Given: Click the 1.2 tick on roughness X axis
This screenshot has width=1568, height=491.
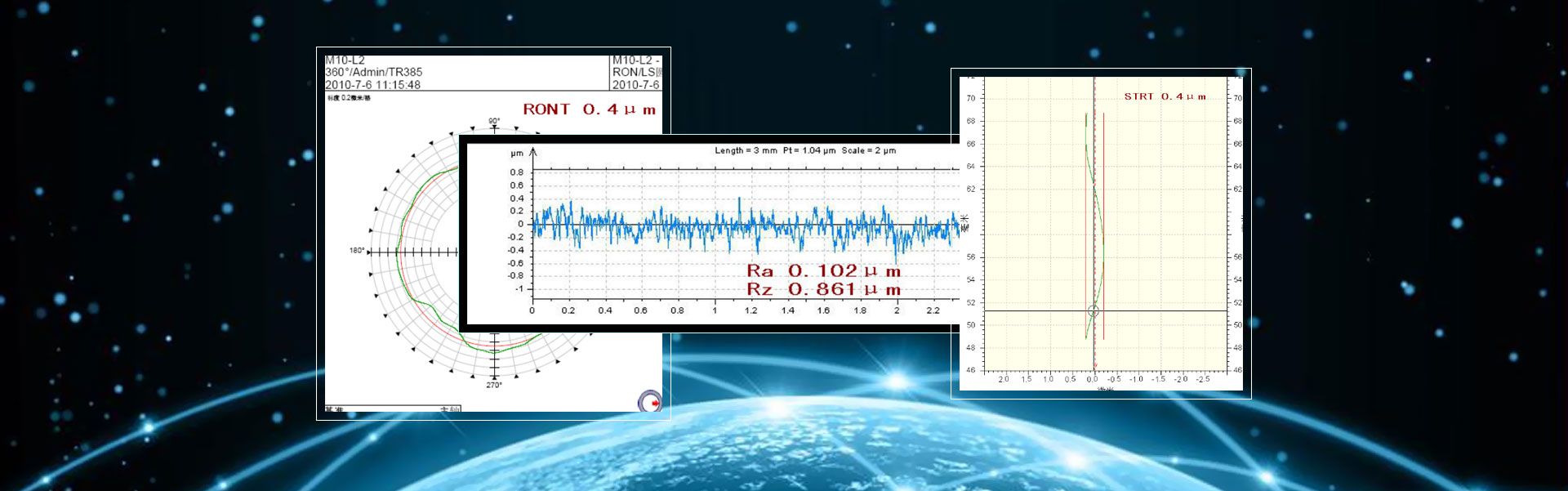Looking at the screenshot, I should [x=751, y=310].
